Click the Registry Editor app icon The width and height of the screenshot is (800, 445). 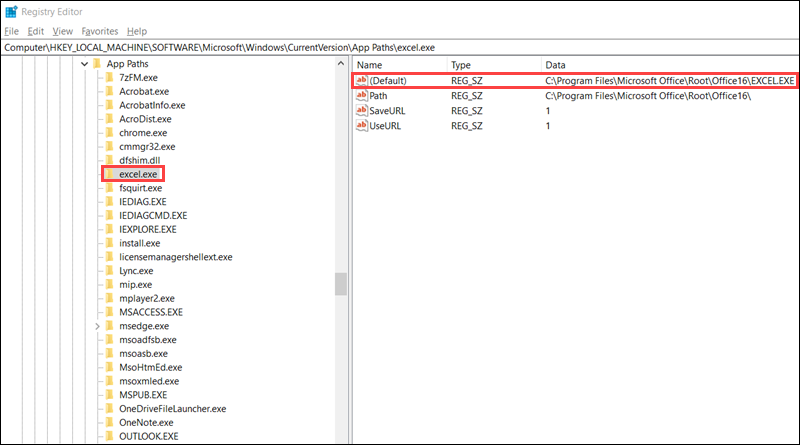[x=12, y=12]
